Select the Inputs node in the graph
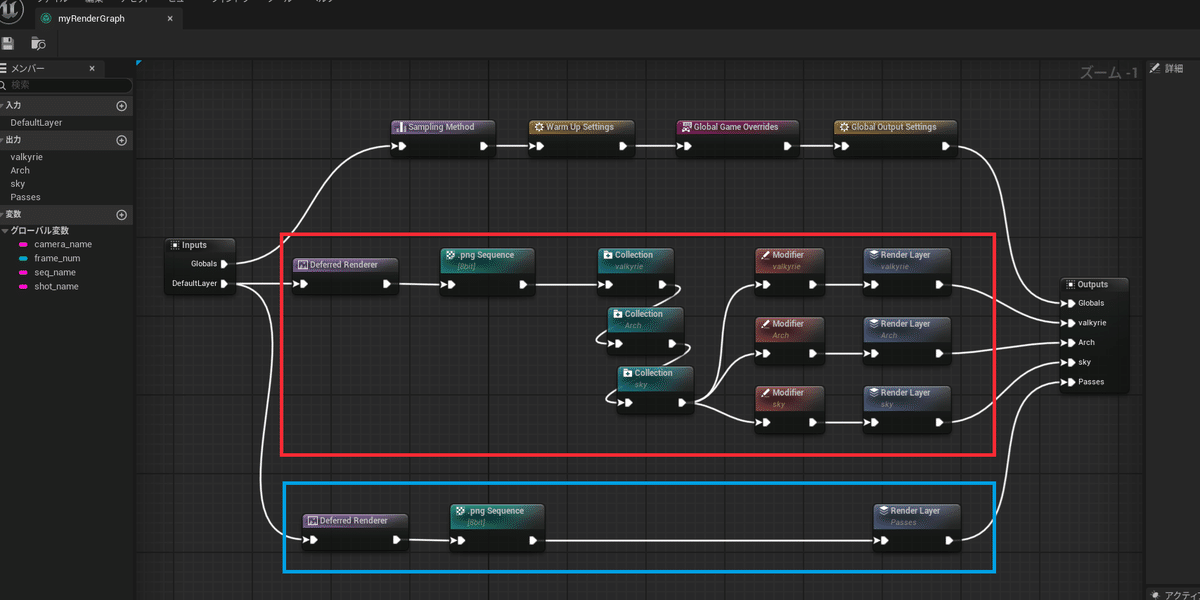This screenshot has width=1200, height=600. tap(199, 245)
